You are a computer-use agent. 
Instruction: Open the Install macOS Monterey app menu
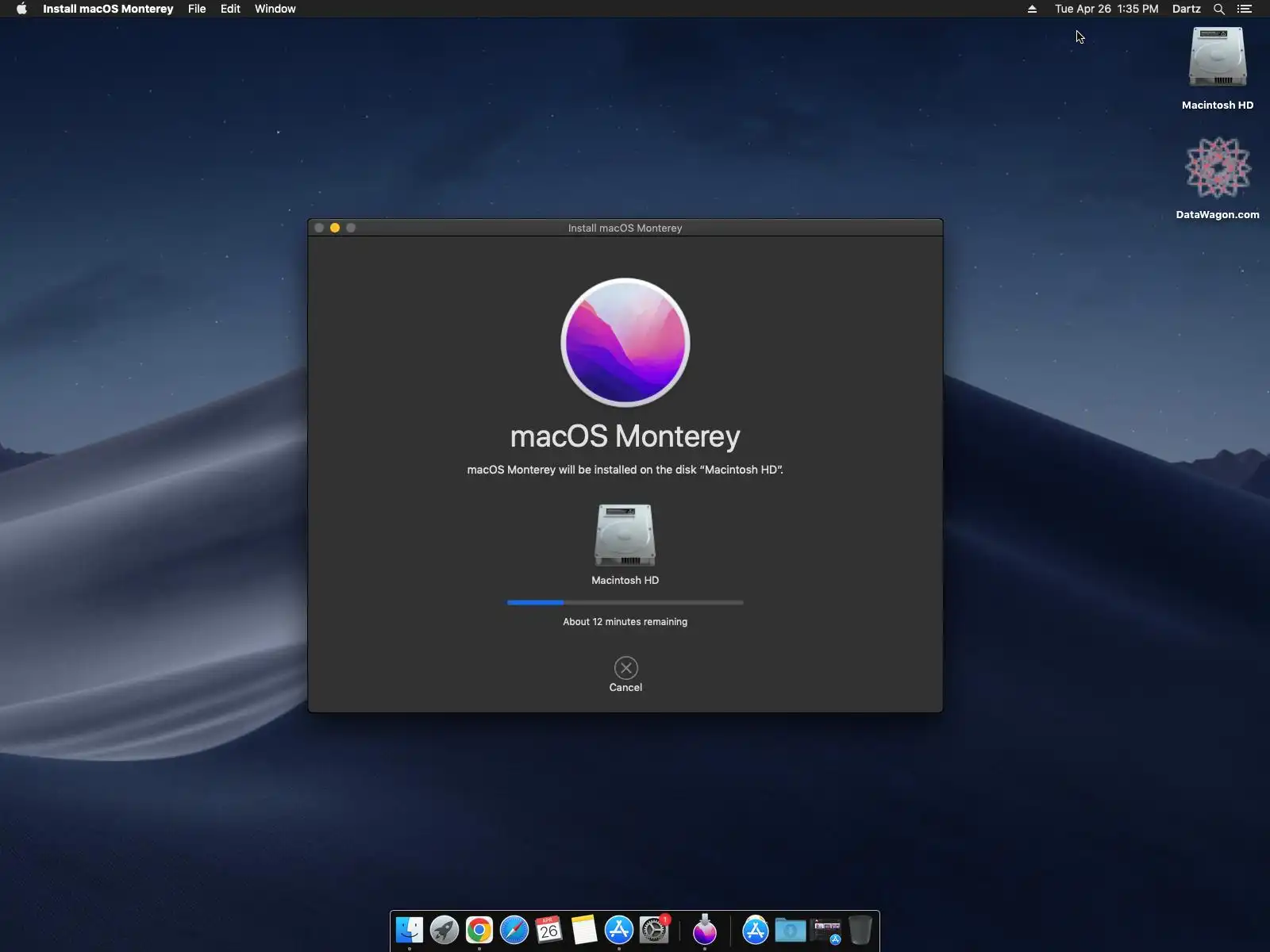coord(108,9)
